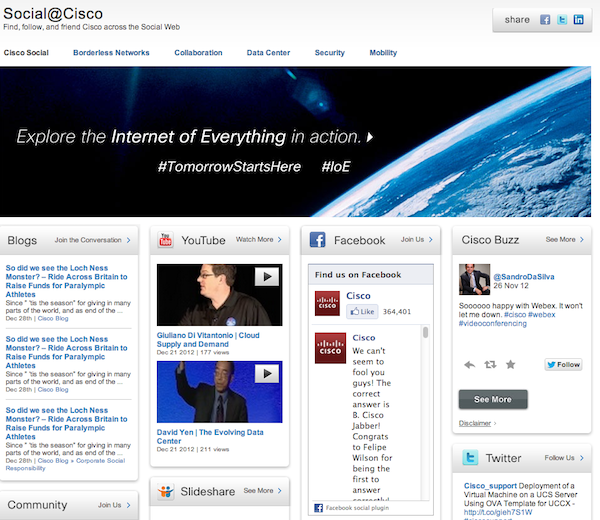Share the page via the Facebook icon
The height and width of the screenshot is (520, 600).
(545, 20)
